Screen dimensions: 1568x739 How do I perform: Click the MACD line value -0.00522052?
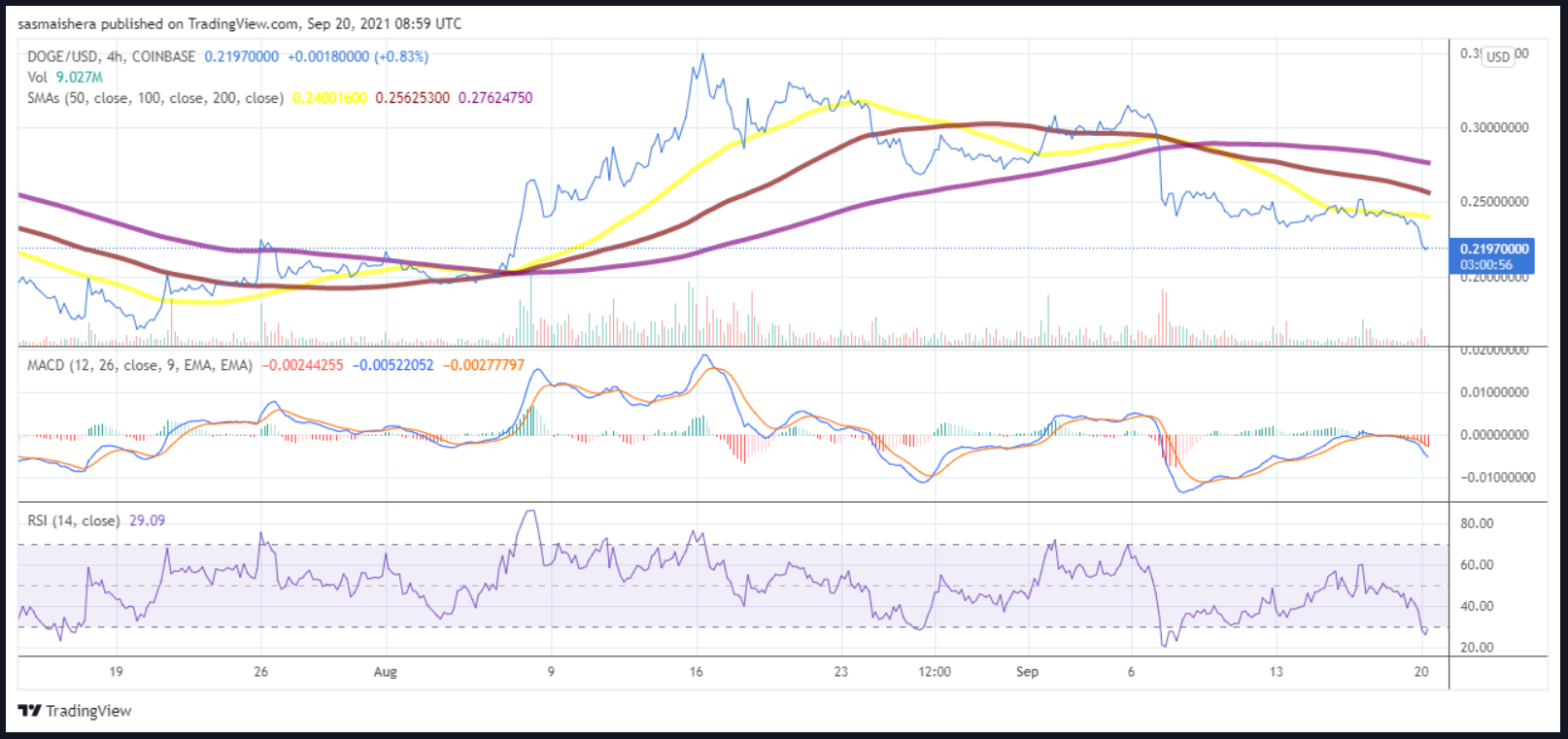point(393,365)
